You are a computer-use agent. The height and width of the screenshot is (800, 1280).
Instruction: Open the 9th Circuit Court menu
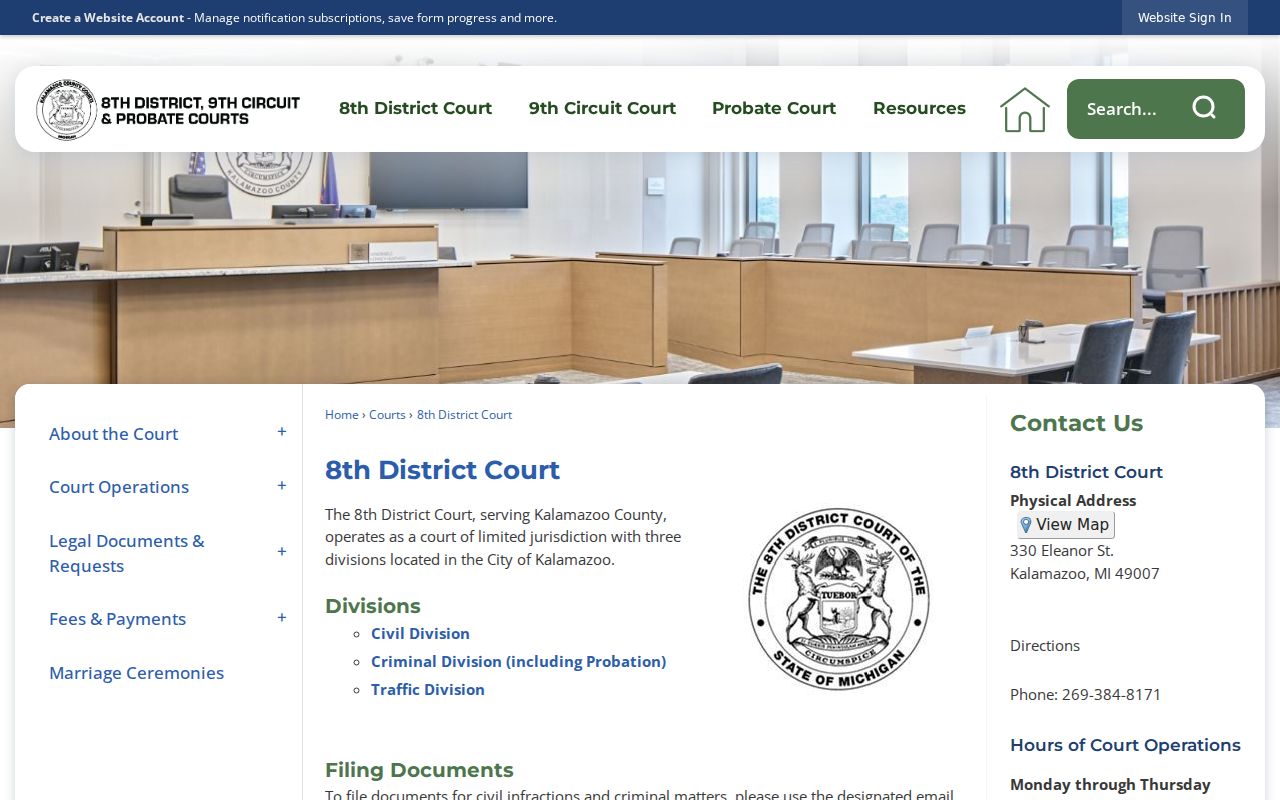pyautogui.click(x=602, y=108)
